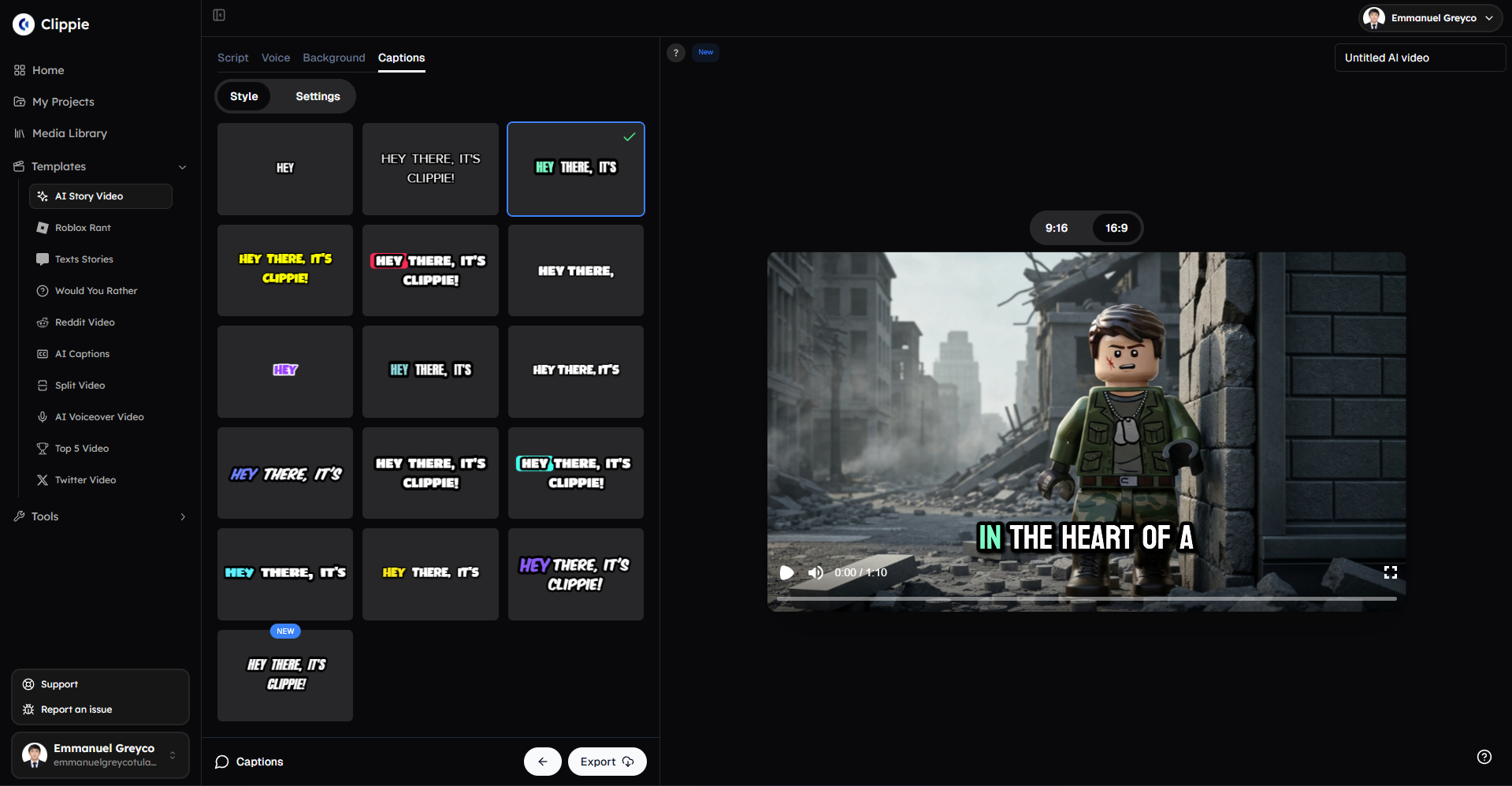The image size is (1512, 786).
Task: Mute the video preview volume
Action: (x=815, y=572)
